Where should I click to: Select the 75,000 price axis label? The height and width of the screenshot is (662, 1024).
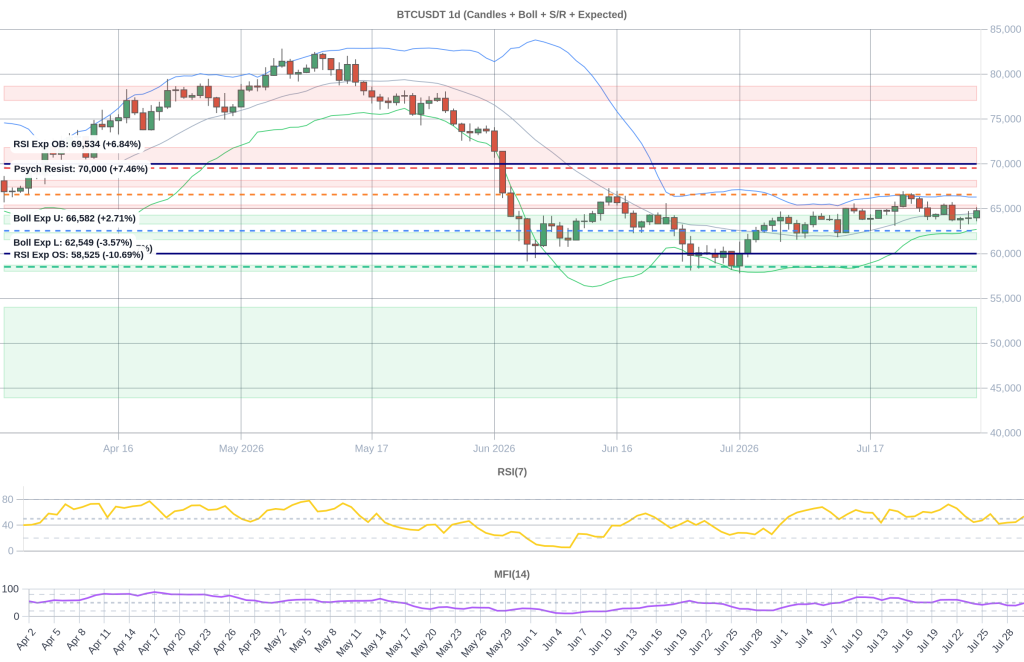tap(1005, 119)
